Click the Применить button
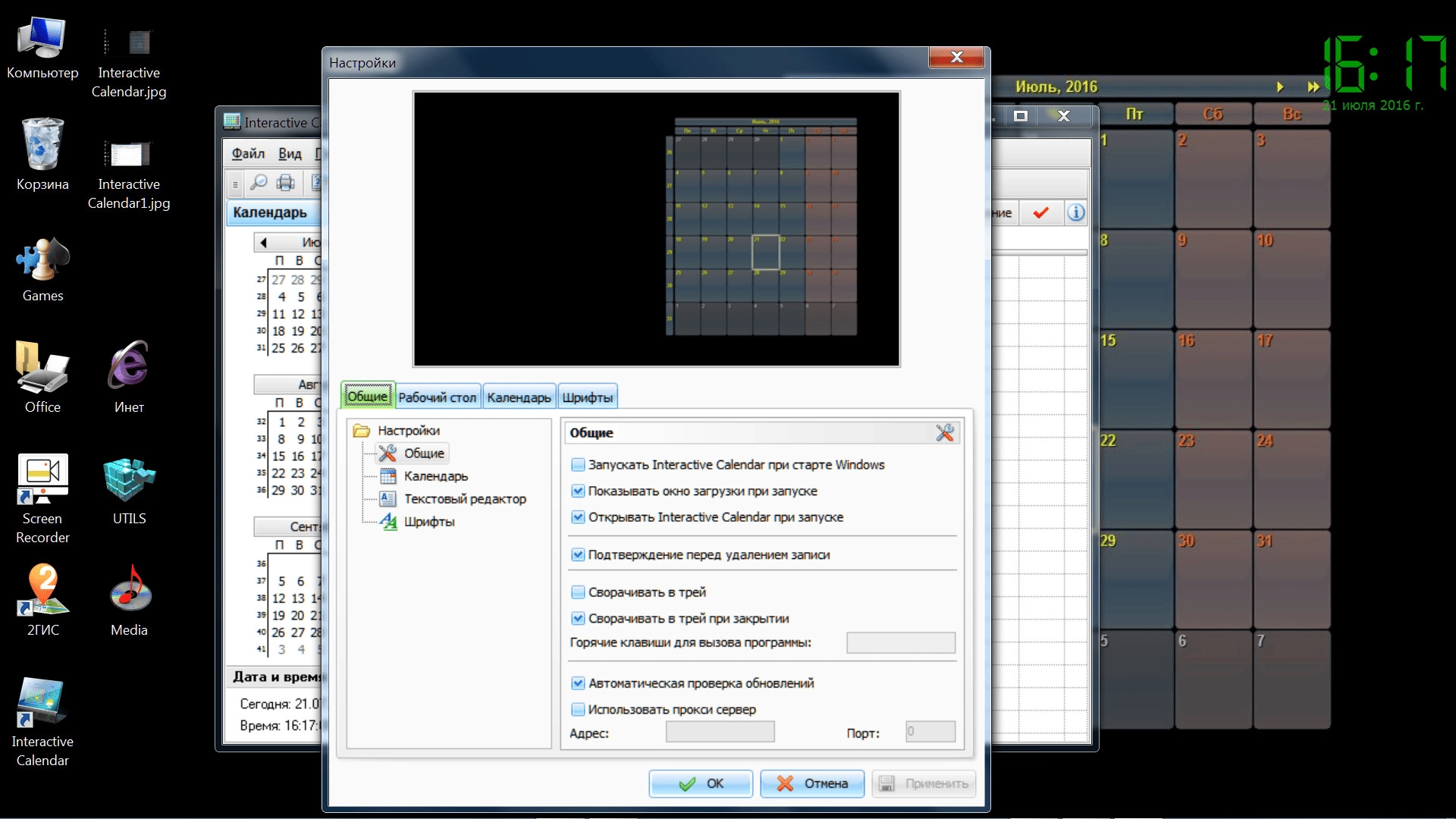Image resolution: width=1456 pixels, height=819 pixels. click(x=924, y=784)
